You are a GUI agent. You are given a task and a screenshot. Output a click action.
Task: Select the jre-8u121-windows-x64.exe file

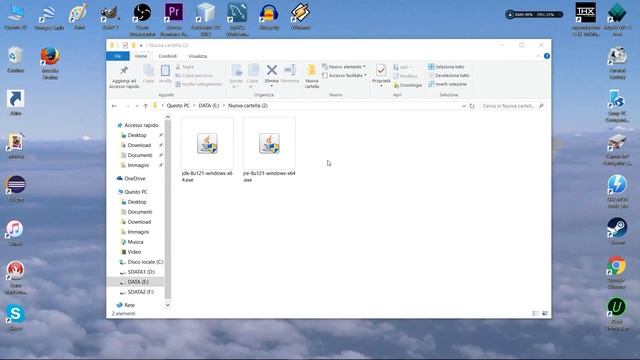[x=269, y=150]
